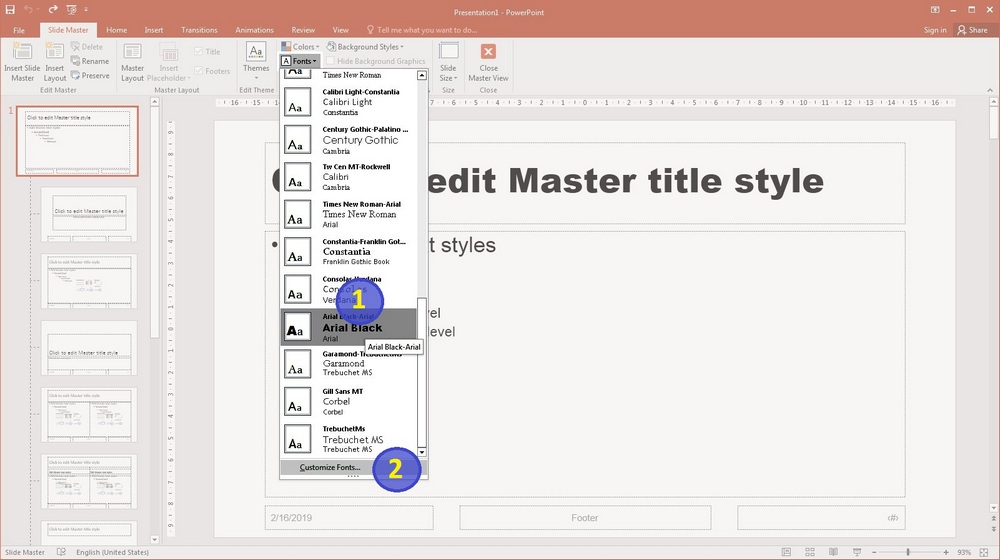1000x560 pixels.
Task: Choose Arial Black-Arial font theme
Action: pos(349,327)
